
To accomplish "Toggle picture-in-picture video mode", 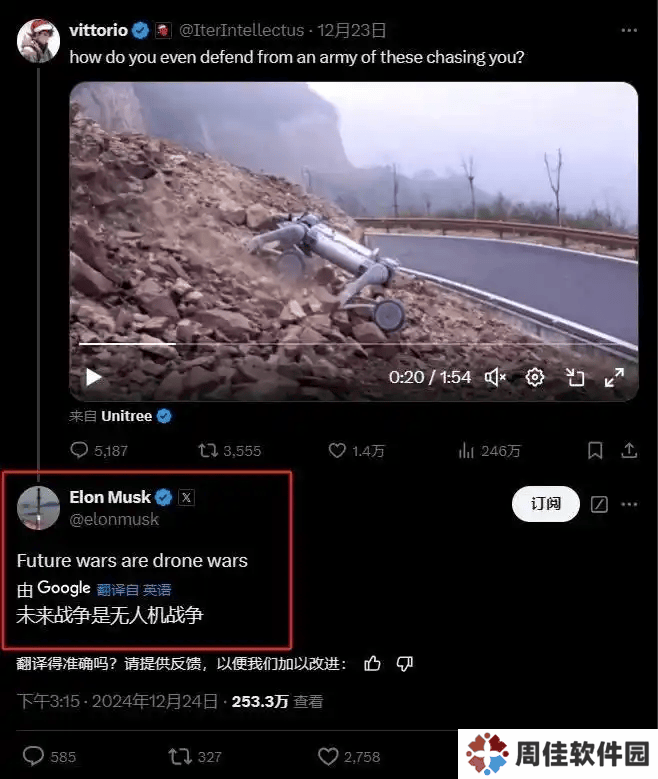I will pyautogui.click(x=575, y=378).
